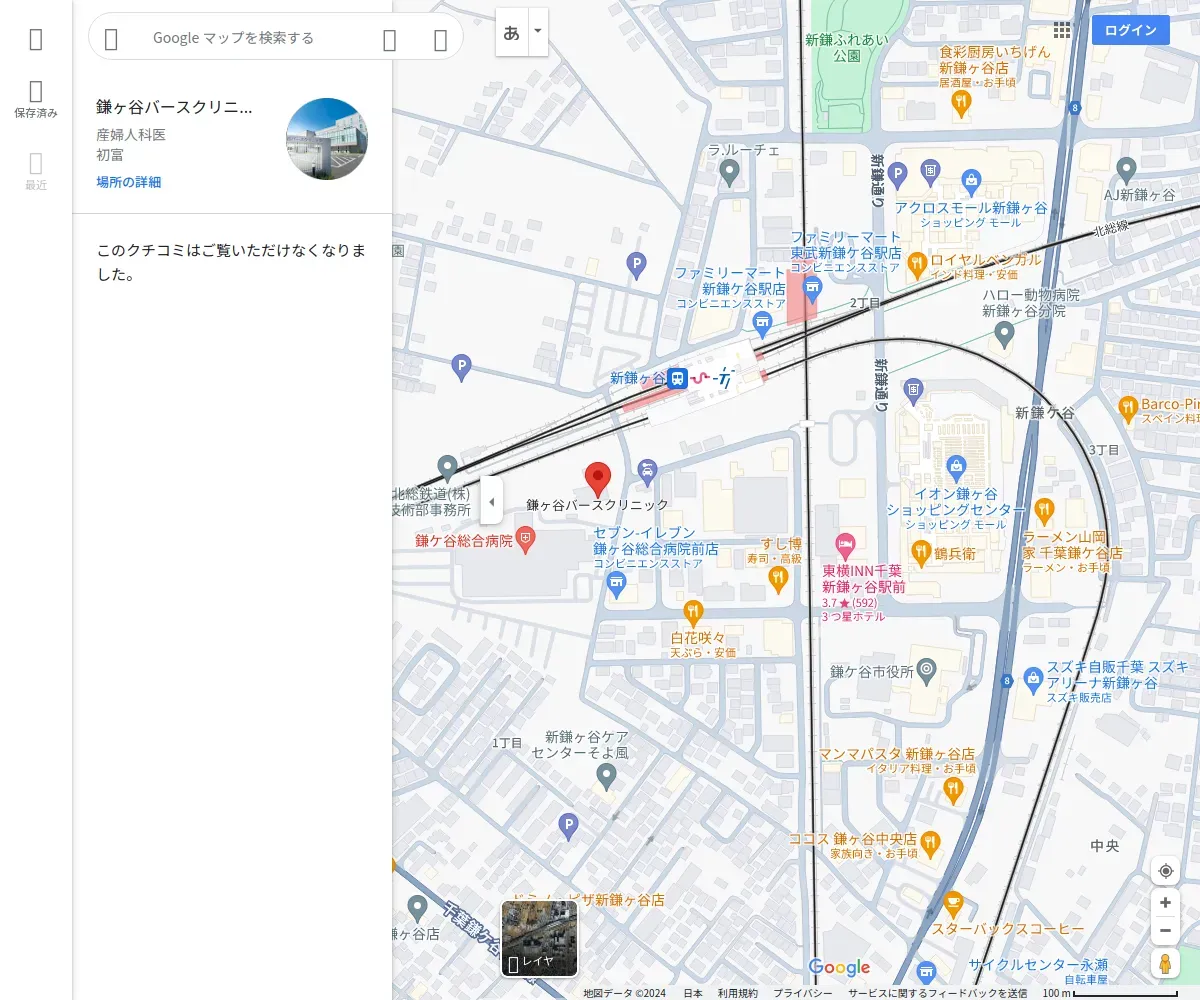Select the ラ.ルーチェ place marker
This screenshot has width=1200, height=1000.
click(x=730, y=173)
